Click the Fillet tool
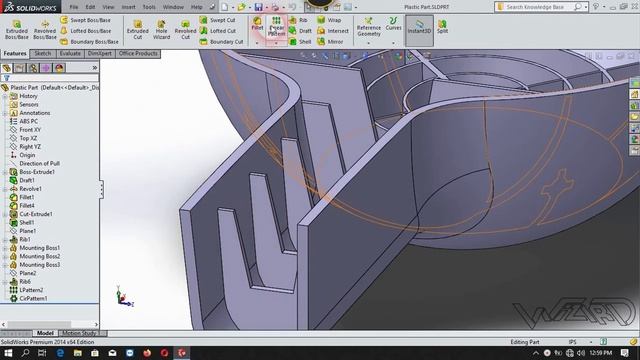This screenshot has height=360, width=640. click(257, 24)
